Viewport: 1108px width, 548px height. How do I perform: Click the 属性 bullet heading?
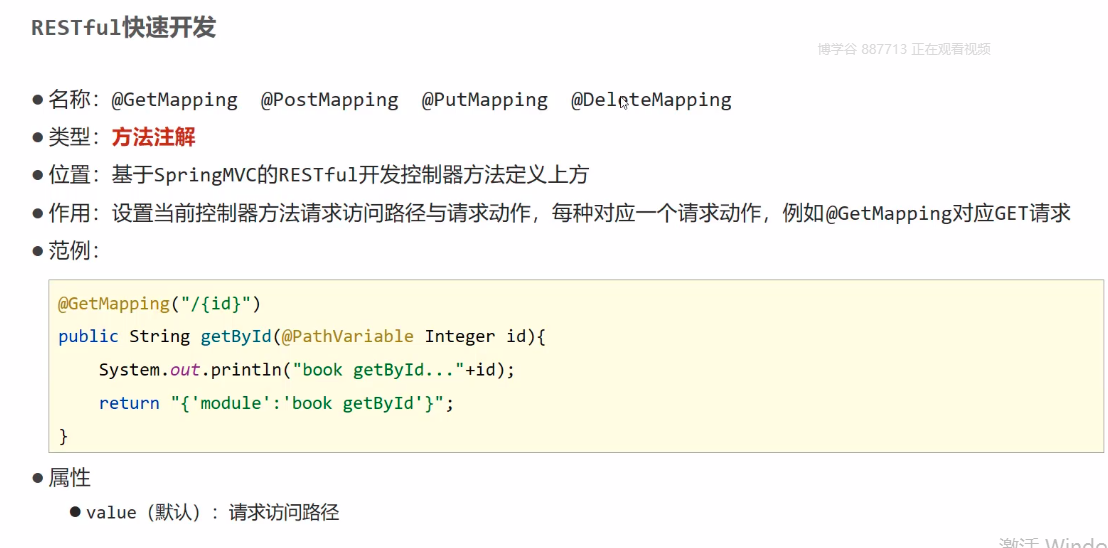click(69, 478)
